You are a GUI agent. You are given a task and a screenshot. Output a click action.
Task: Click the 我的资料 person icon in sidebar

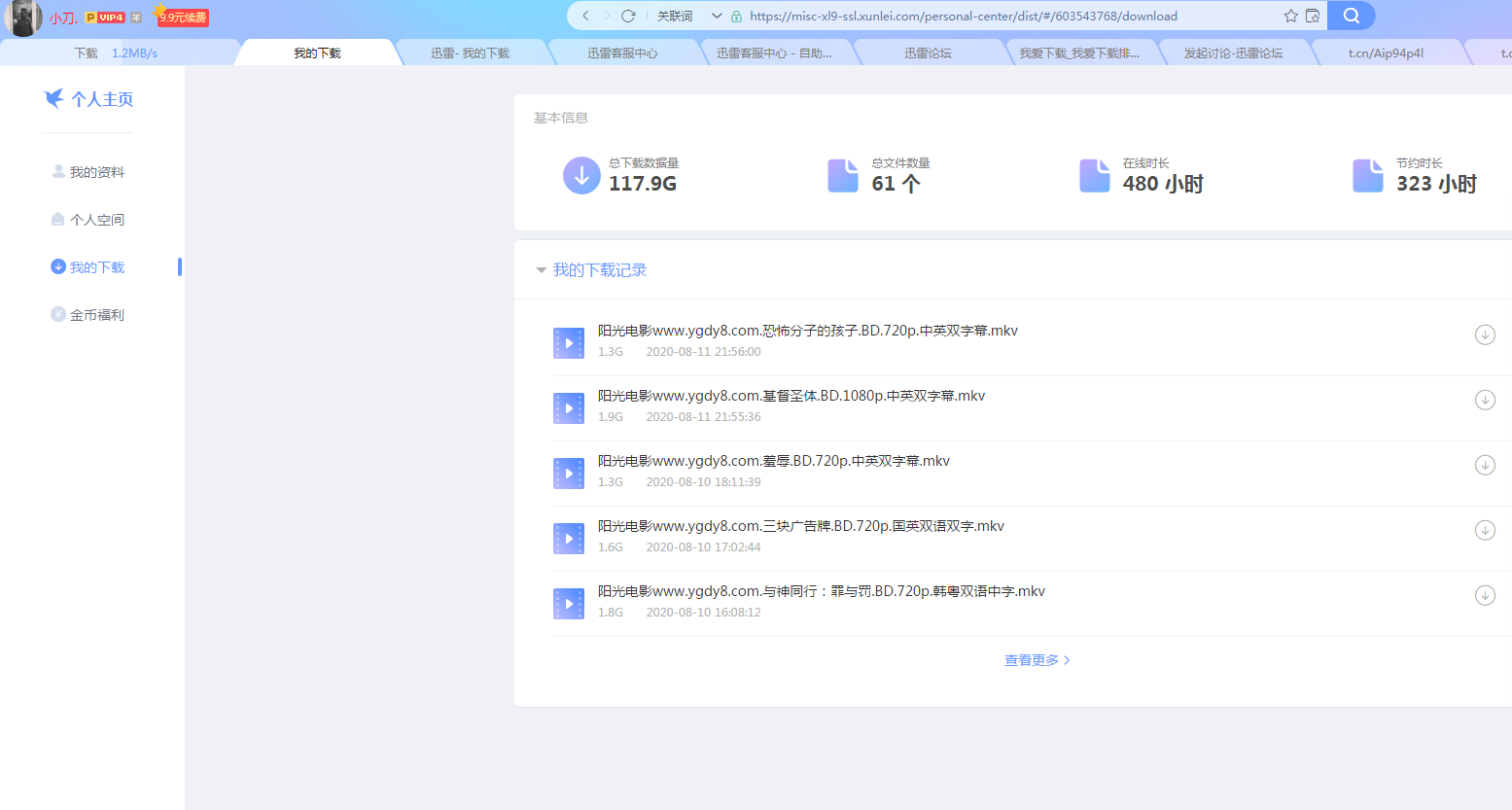[x=59, y=171]
